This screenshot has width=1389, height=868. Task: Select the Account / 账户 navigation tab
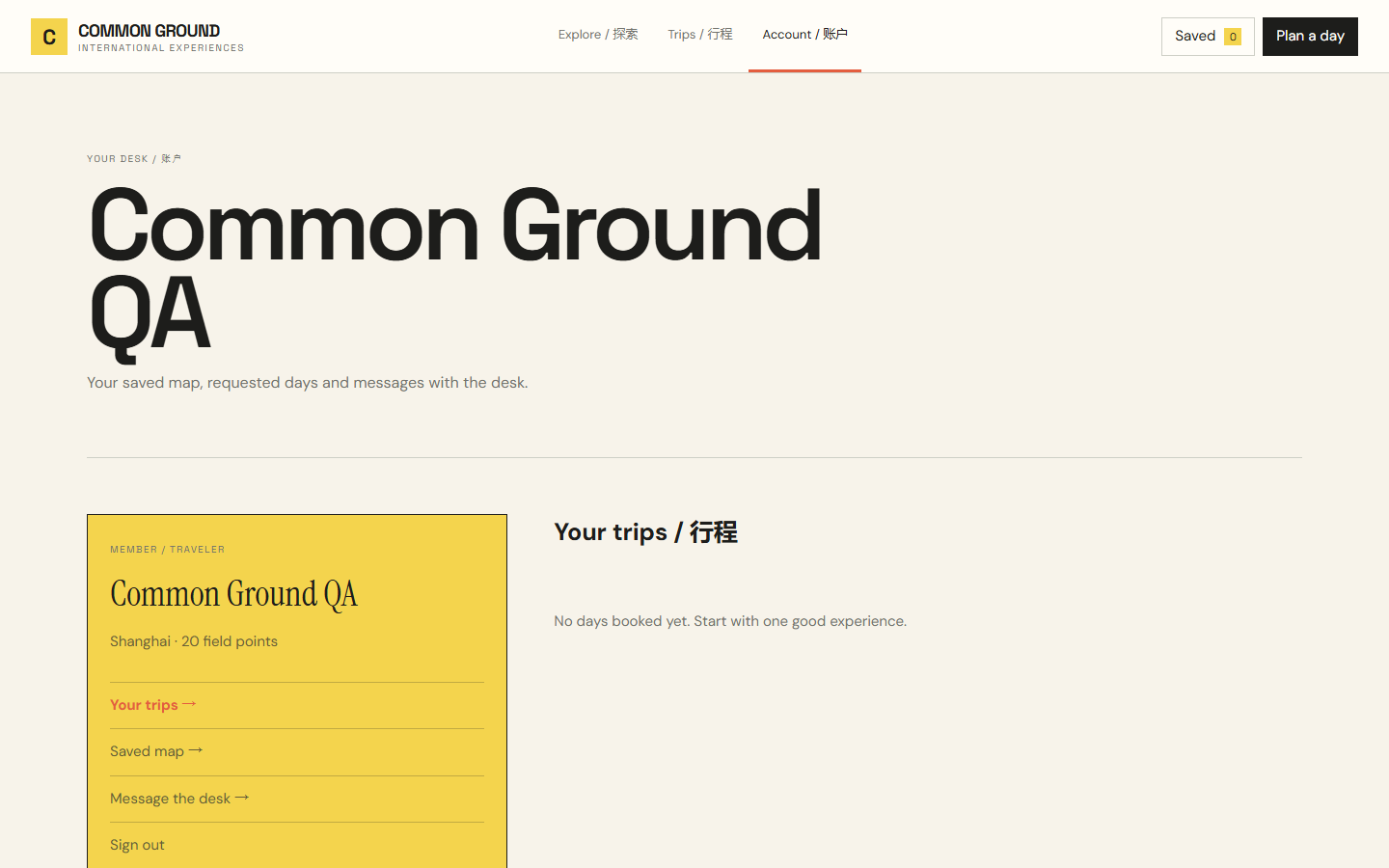(x=804, y=35)
